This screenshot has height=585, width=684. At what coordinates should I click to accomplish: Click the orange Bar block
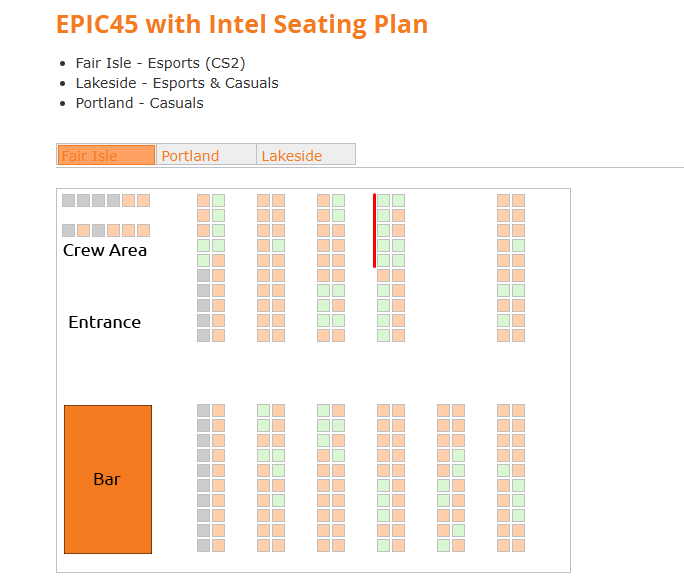point(108,479)
